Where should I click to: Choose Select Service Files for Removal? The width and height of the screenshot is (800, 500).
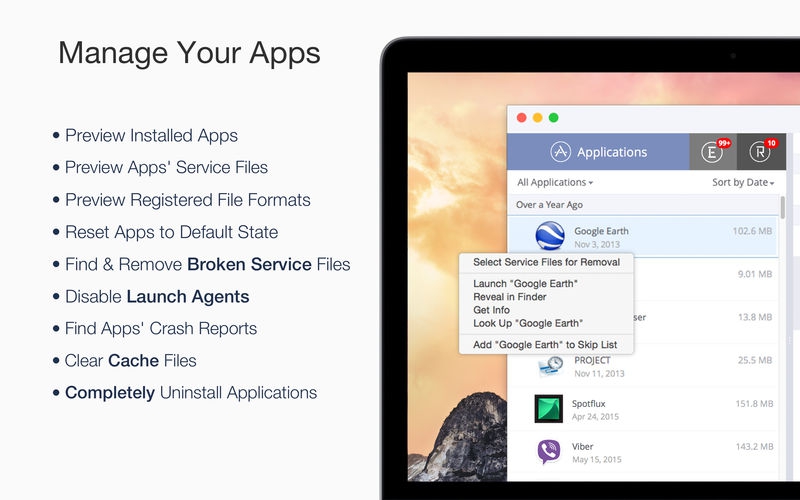pos(546,262)
